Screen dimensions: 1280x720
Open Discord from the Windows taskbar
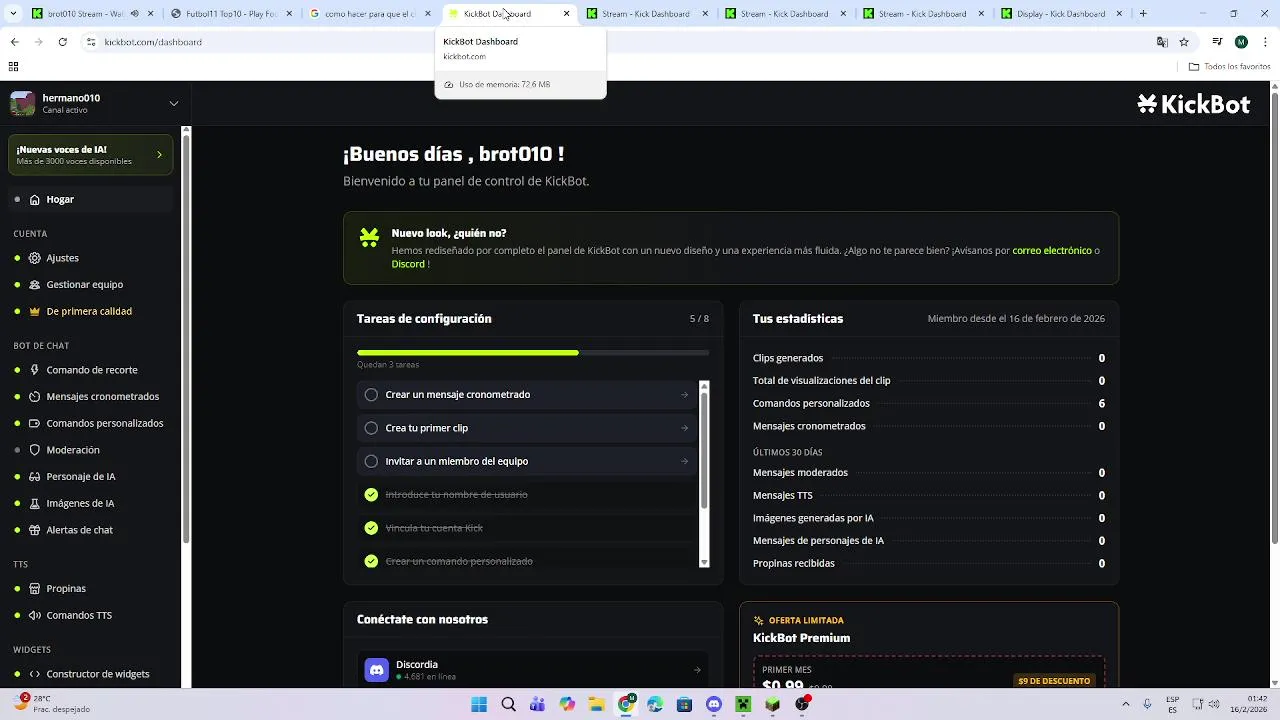[713, 704]
